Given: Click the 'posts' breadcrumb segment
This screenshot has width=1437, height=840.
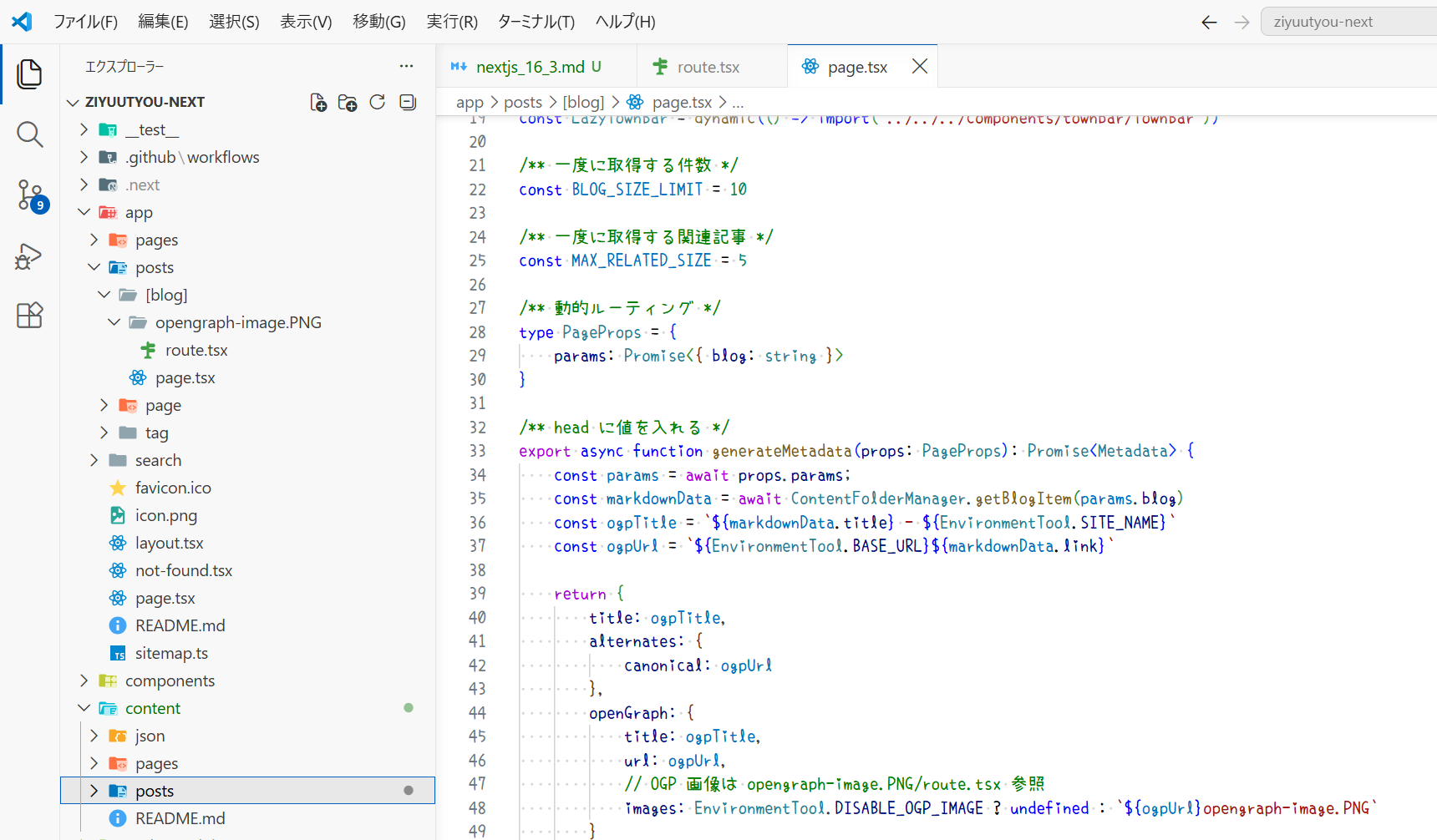Looking at the screenshot, I should (523, 102).
